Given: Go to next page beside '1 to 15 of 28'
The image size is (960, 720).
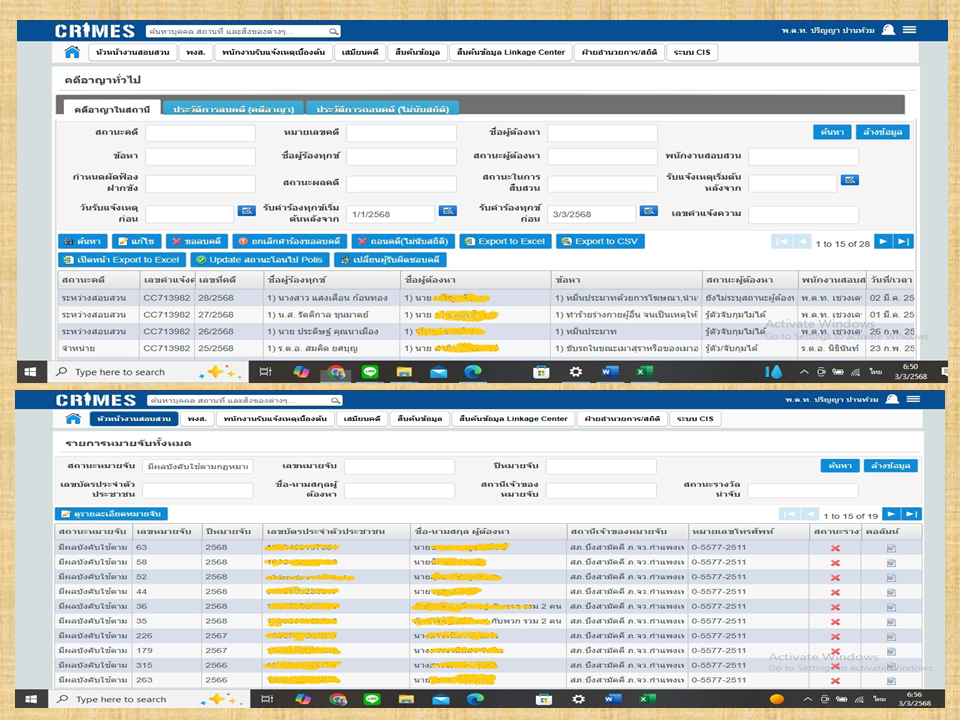Looking at the screenshot, I should (x=883, y=242).
